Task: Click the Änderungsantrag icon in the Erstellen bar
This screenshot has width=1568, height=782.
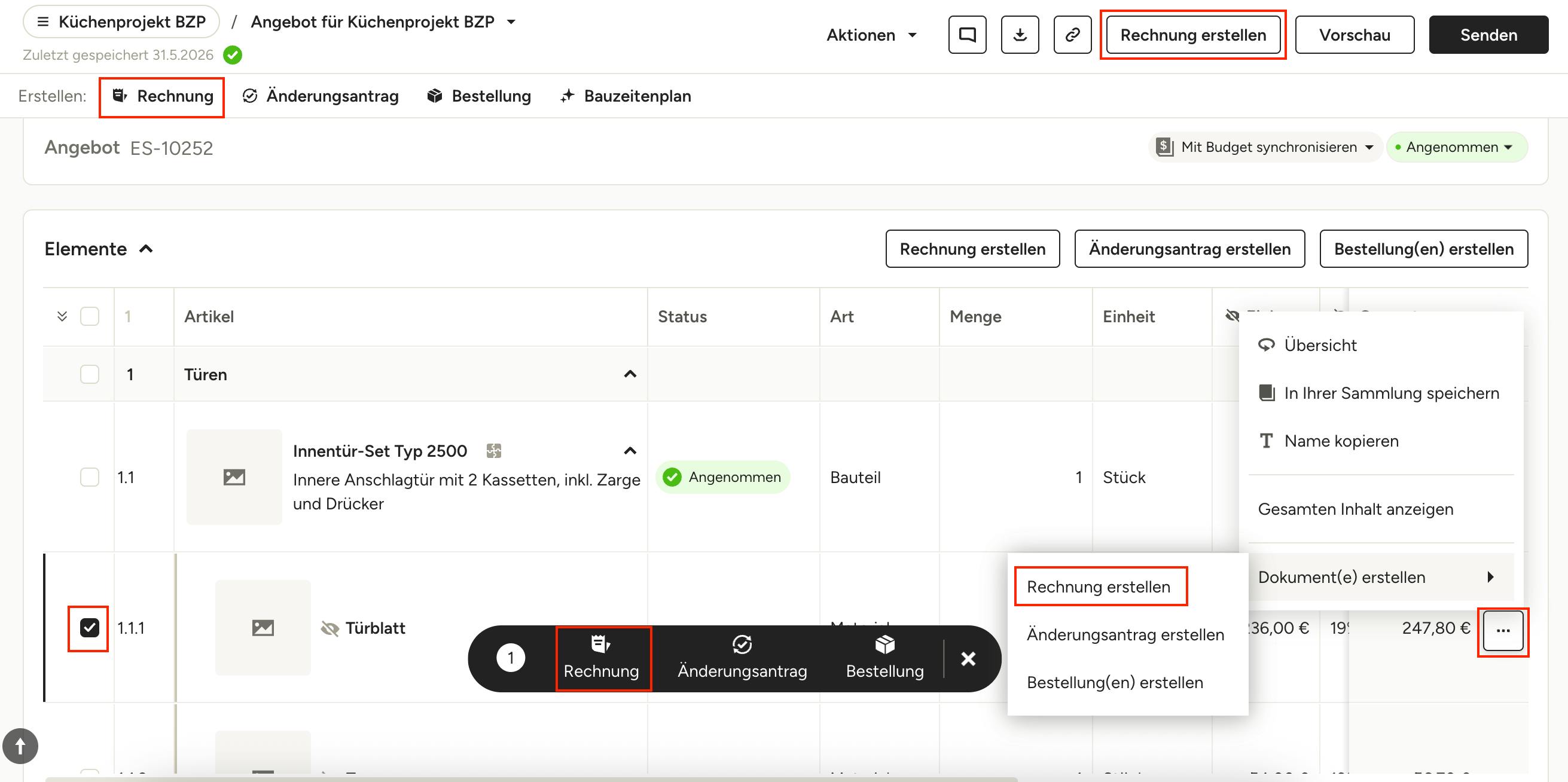Action: [x=249, y=96]
